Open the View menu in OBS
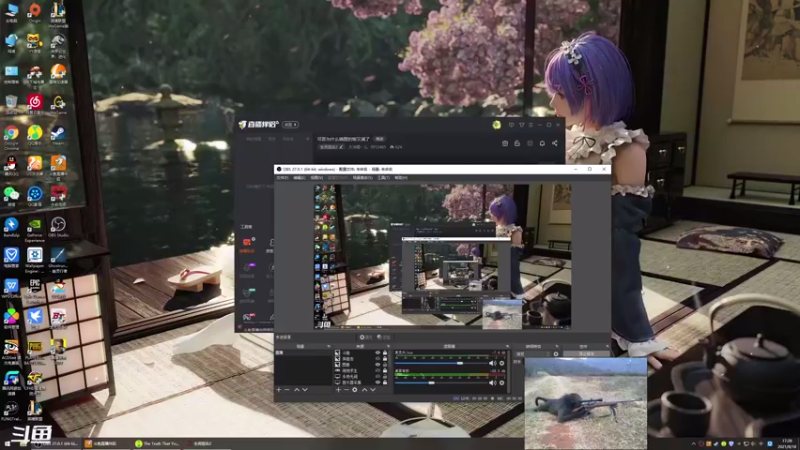Image resolution: width=800 pixels, height=450 pixels. tap(316, 178)
